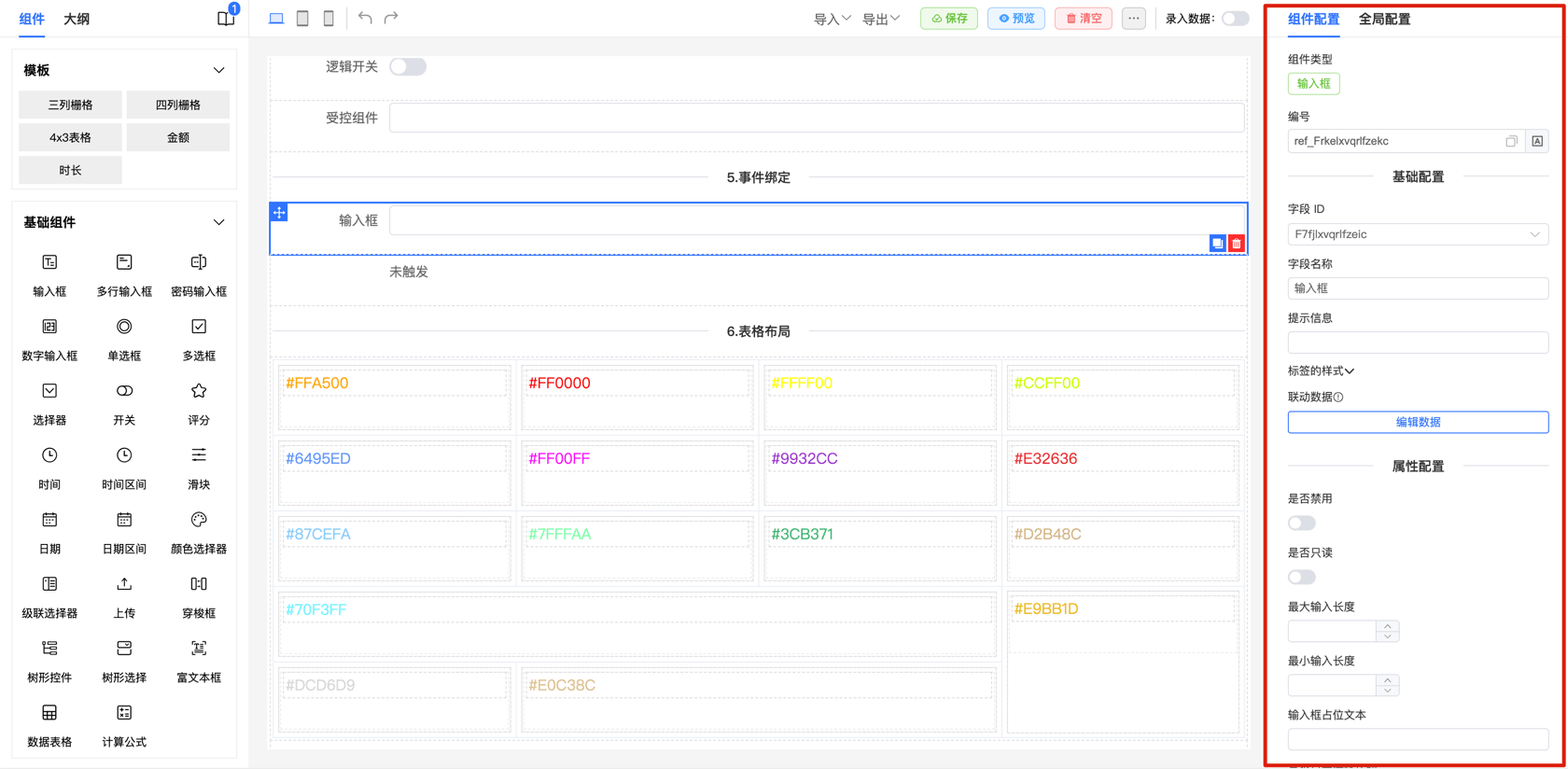Click the 清空 button

click(x=1084, y=19)
